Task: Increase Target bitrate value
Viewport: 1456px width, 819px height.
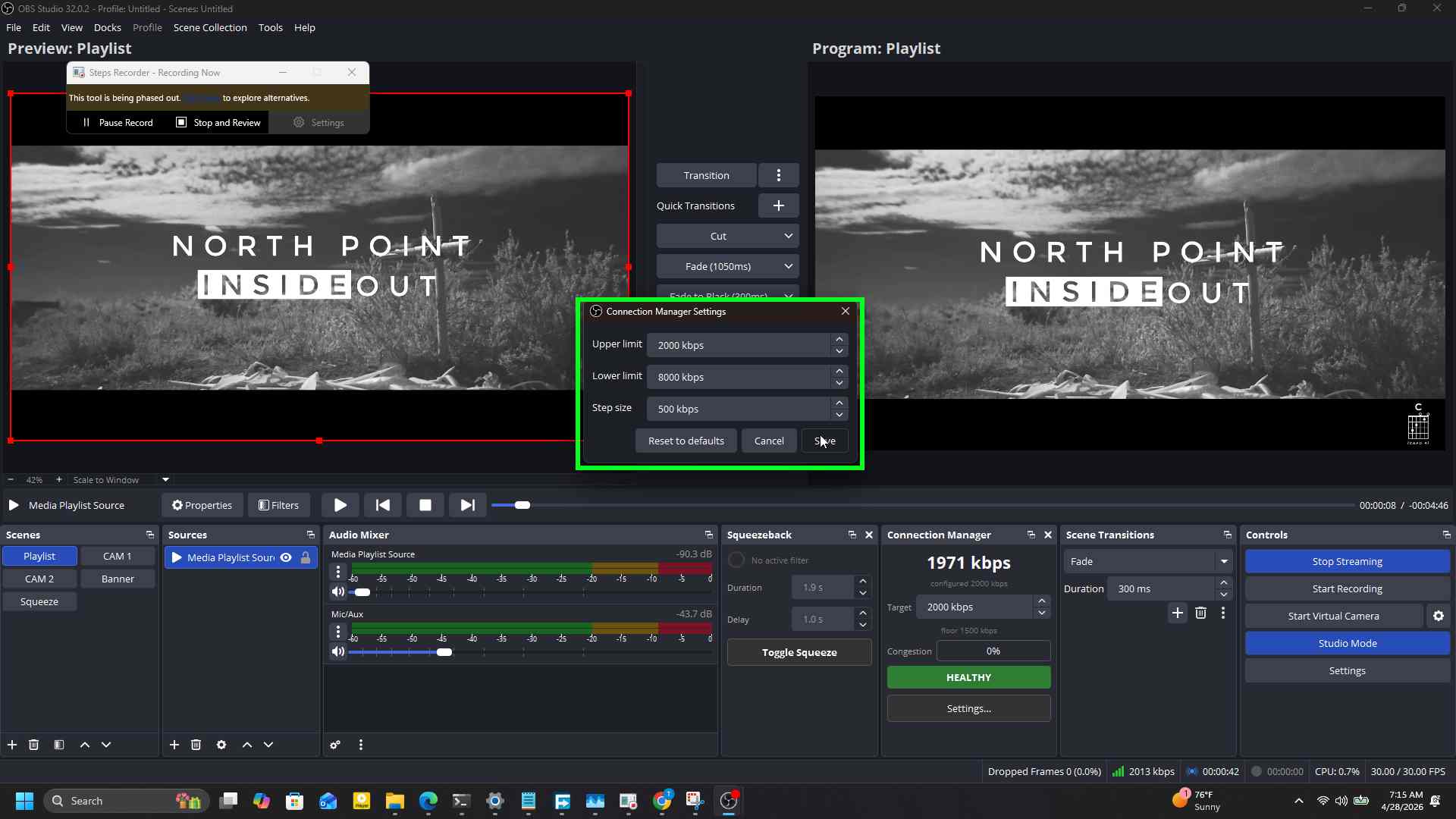Action: (x=1042, y=601)
